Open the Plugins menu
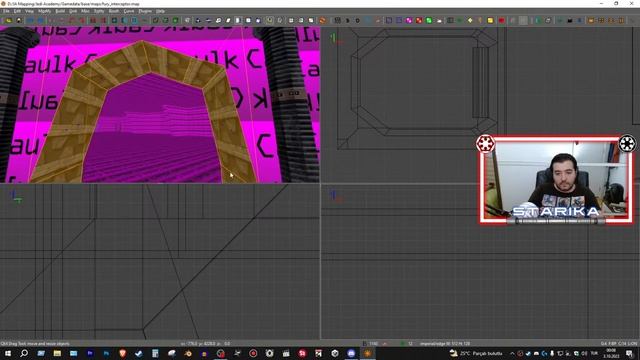Viewport: 640px width, 360px height. point(145,11)
